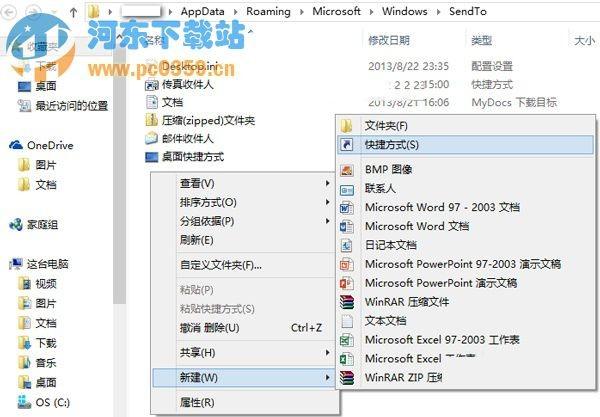Click the Microsoft Word 文档 icon
This screenshot has height=417, width=600.
(x=347, y=226)
